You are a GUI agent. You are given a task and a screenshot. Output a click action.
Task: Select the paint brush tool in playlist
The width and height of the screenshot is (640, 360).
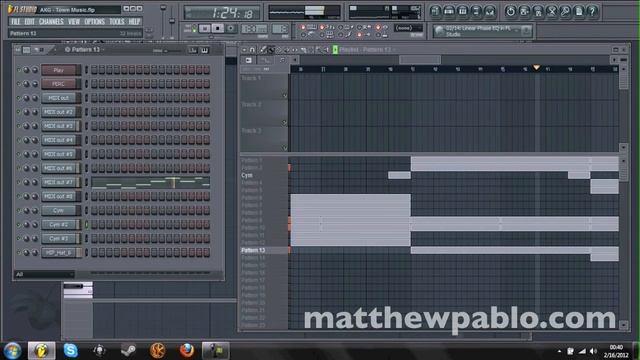(271, 50)
